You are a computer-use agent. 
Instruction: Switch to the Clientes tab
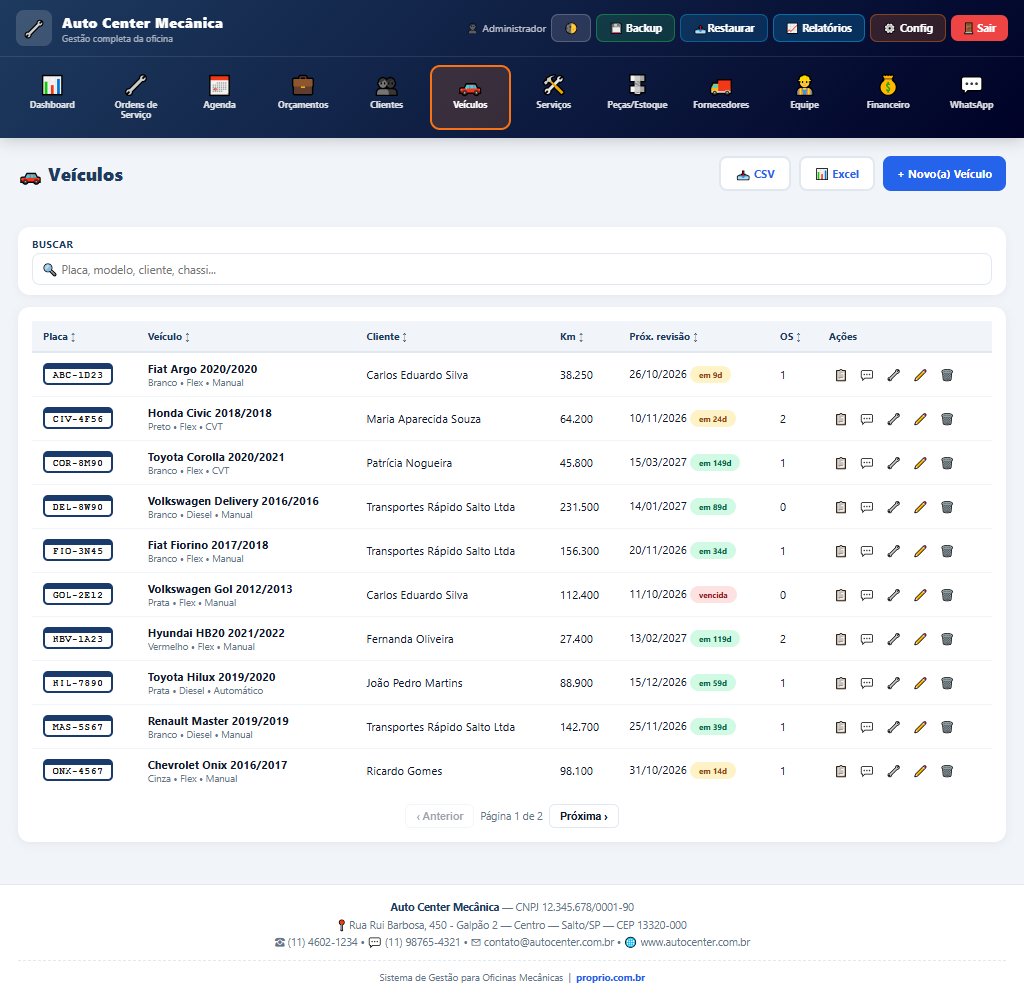pos(387,97)
